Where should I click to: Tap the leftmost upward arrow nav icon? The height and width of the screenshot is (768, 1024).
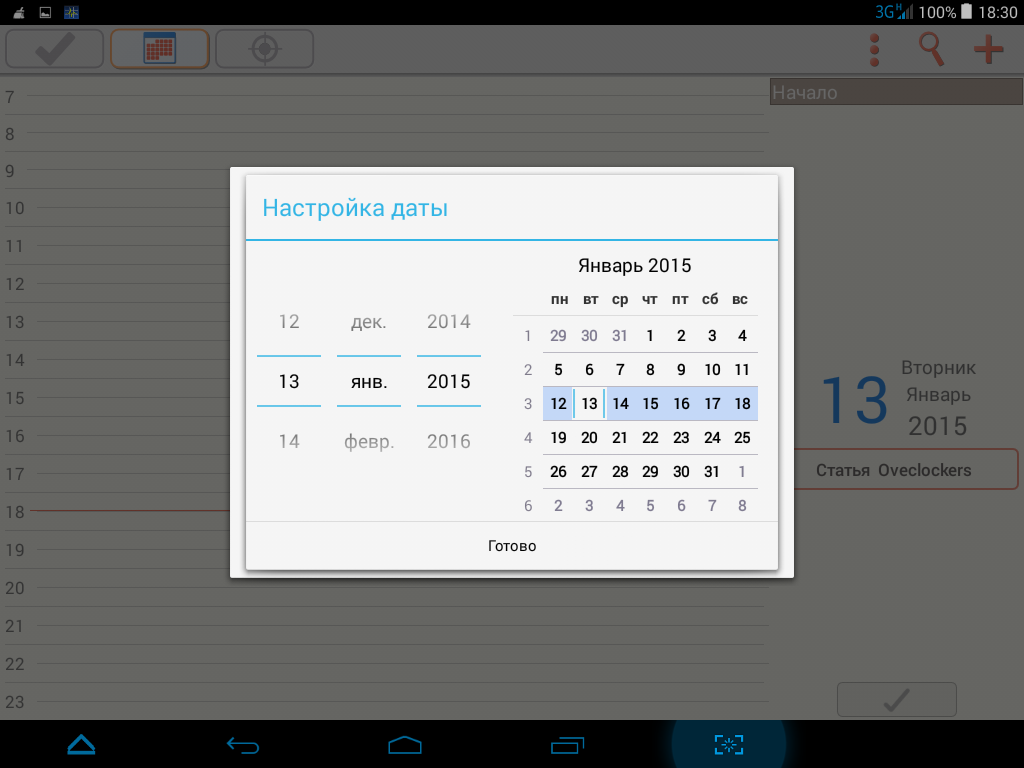[x=82, y=744]
